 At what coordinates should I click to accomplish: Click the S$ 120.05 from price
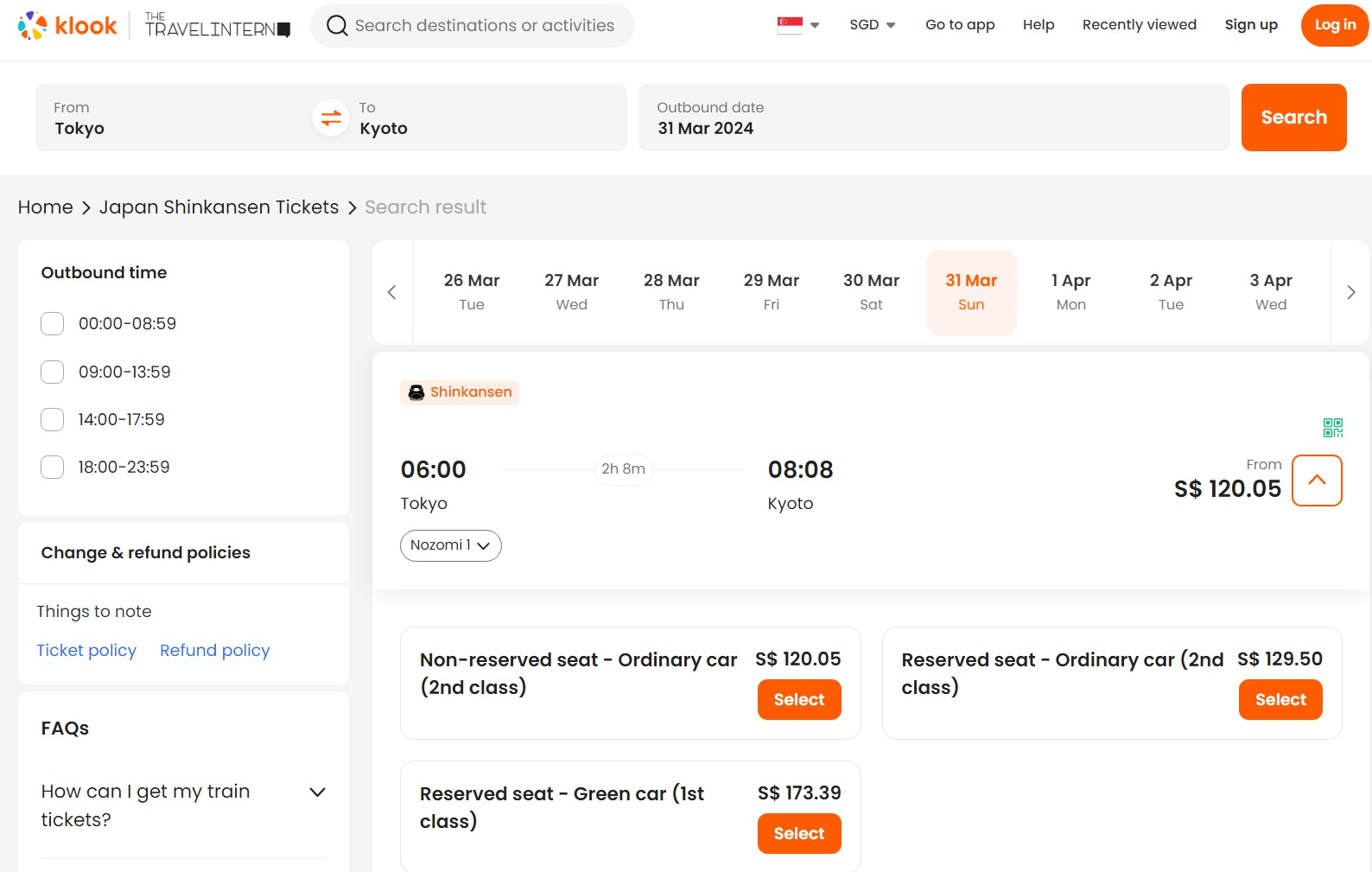[x=1228, y=489]
